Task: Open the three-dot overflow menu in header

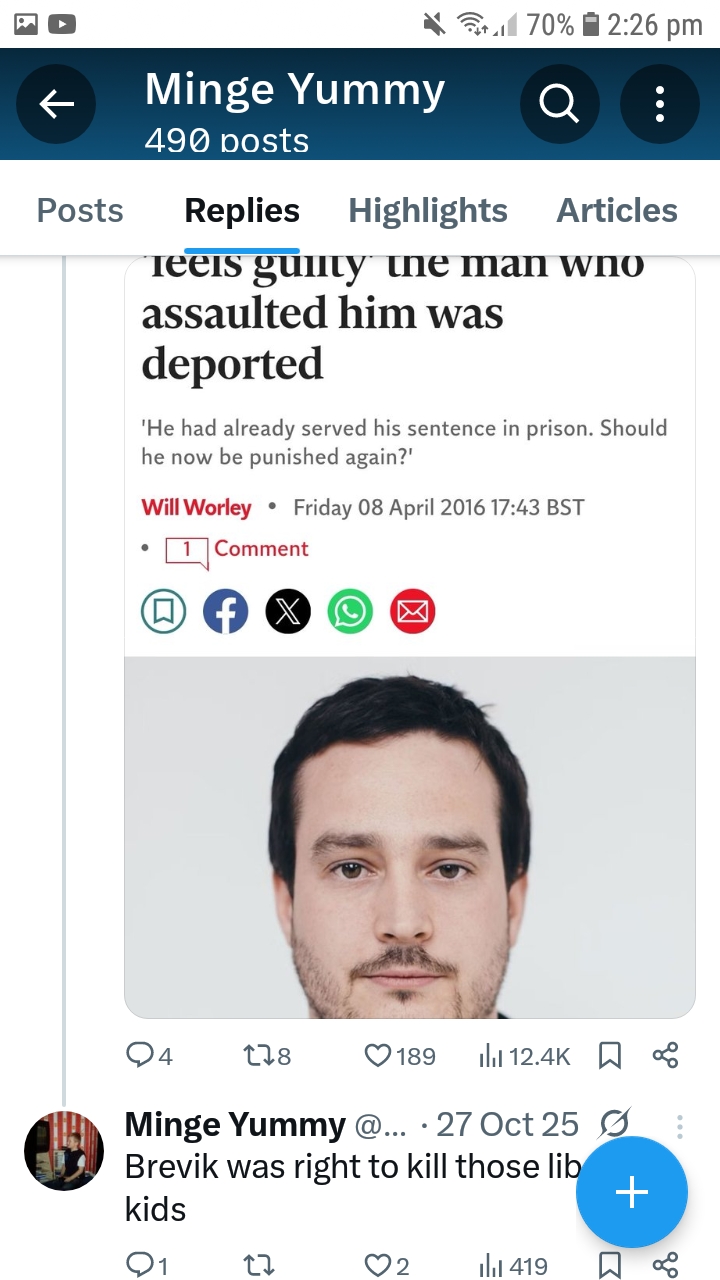Action: pyautogui.click(x=659, y=104)
